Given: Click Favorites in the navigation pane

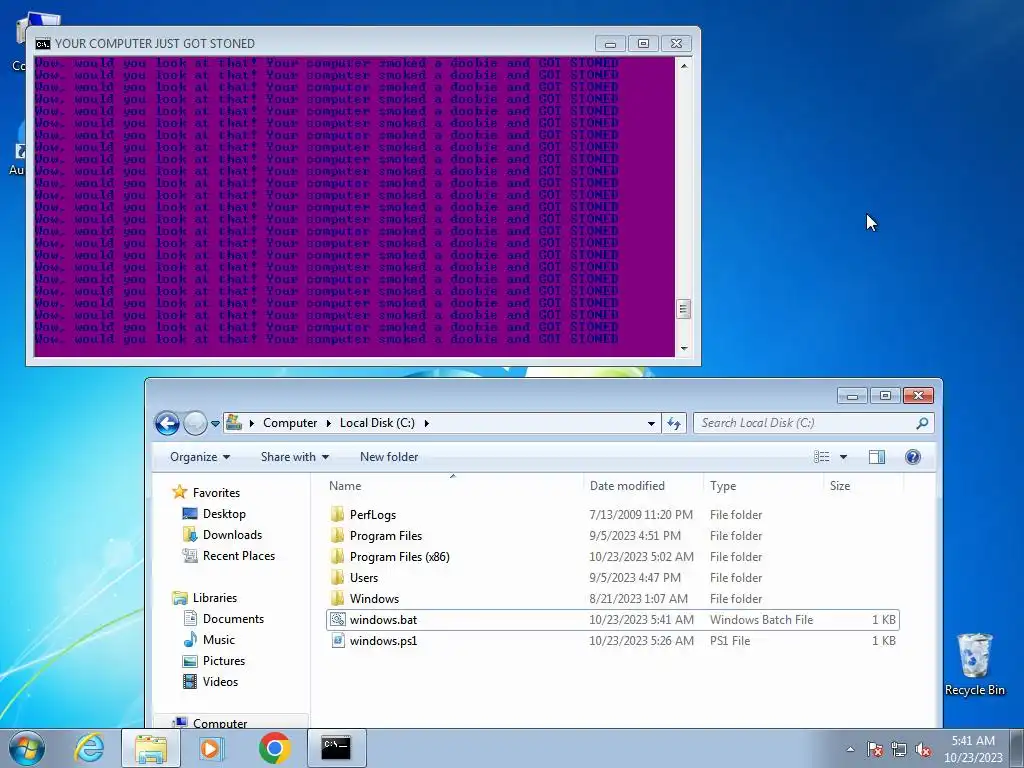Looking at the screenshot, I should point(216,492).
